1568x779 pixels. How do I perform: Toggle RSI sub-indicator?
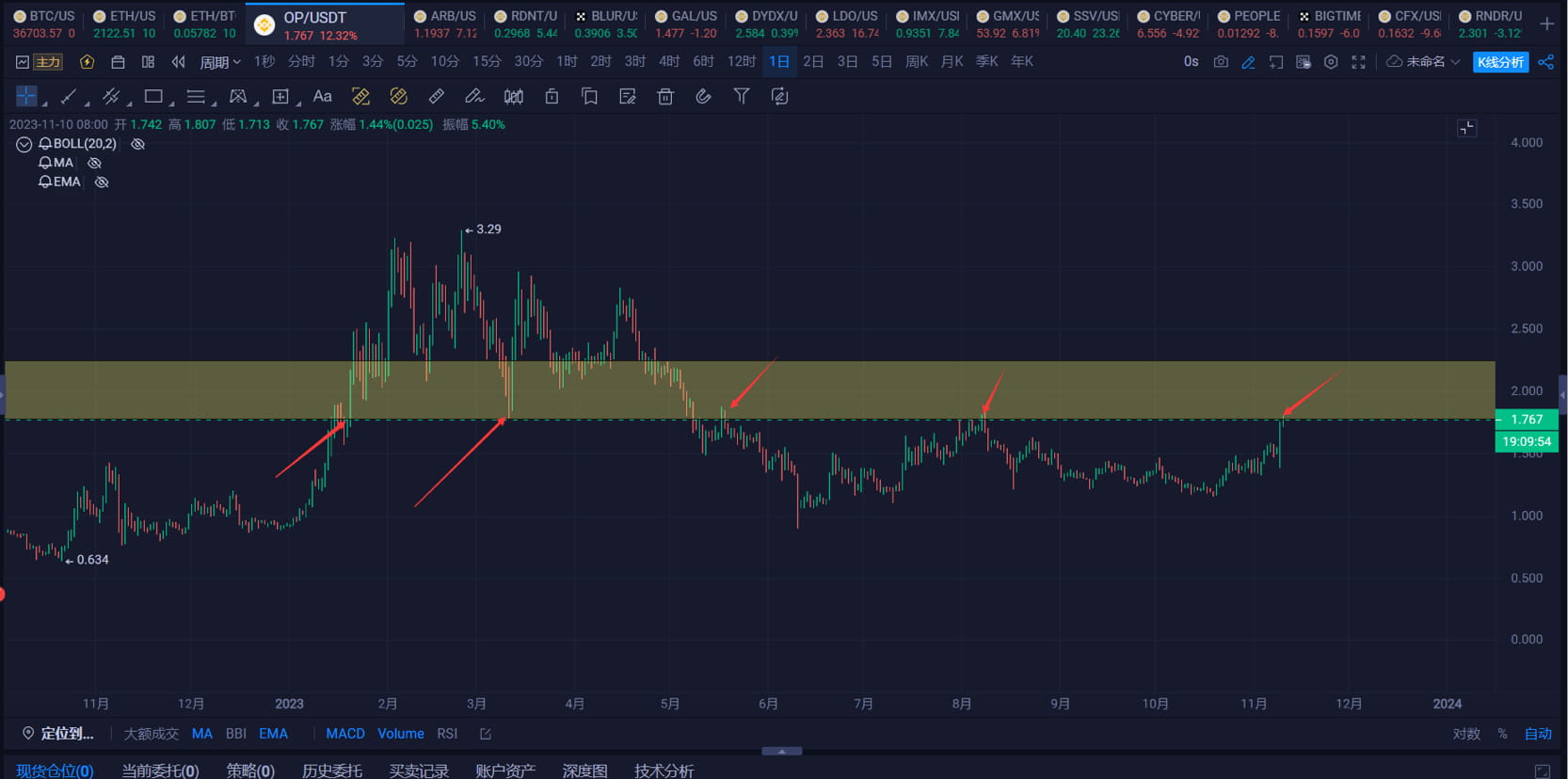coord(447,734)
